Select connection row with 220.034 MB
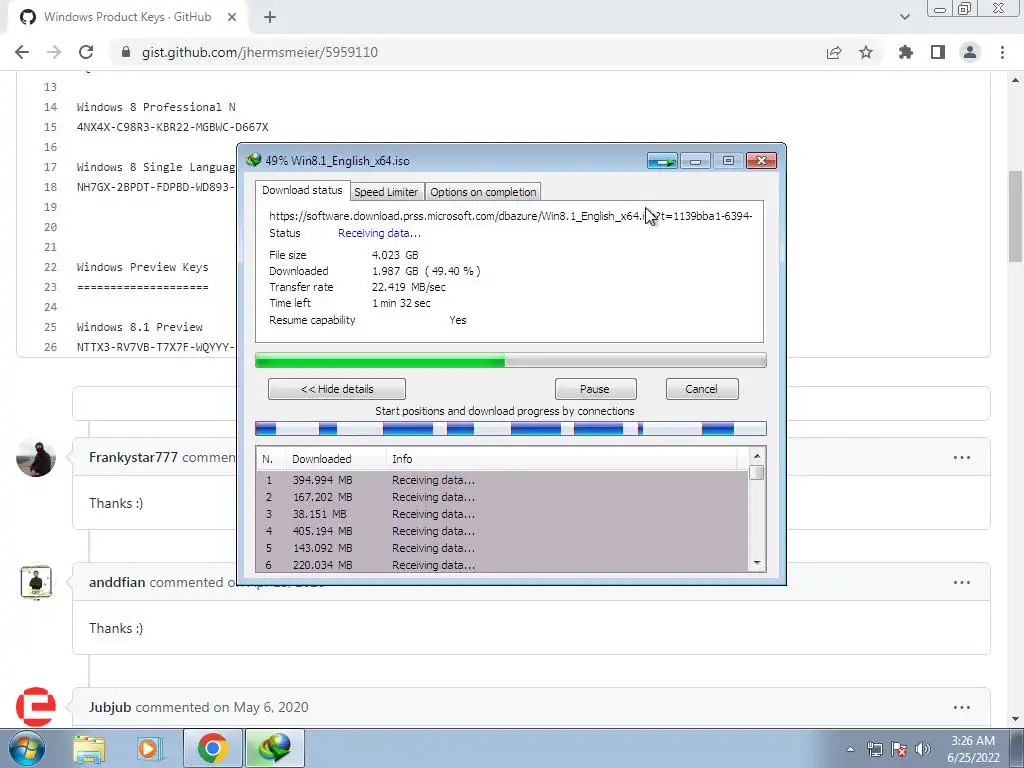Image resolution: width=1024 pixels, height=768 pixels. 502,564
